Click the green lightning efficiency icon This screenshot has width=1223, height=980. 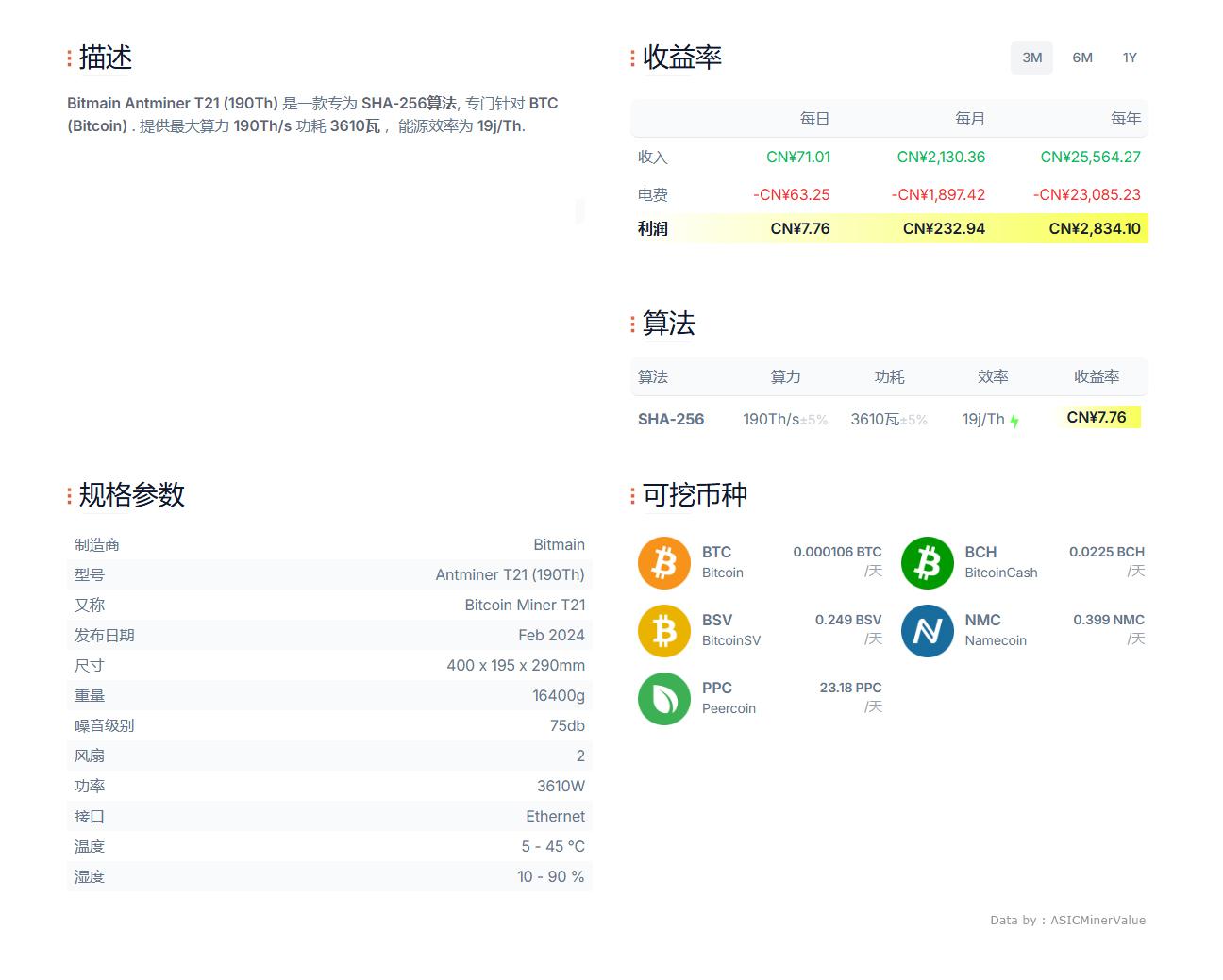pyautogui.click(x=1014, y=420)
